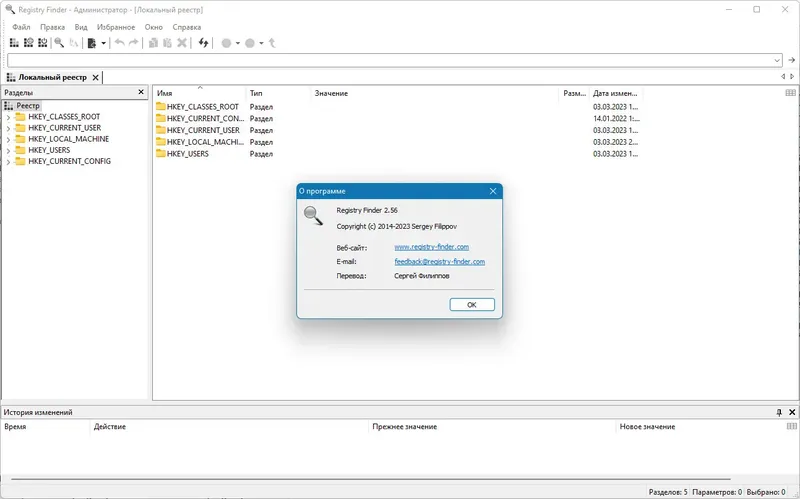Screen dimensions: 800x499
Task: Sort list by Значение column header
Action: click(x=435, y=93)
